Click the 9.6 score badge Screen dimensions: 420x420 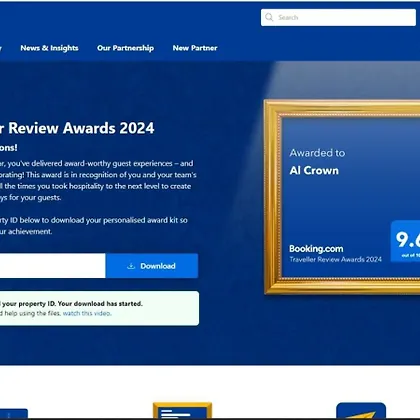405,241
